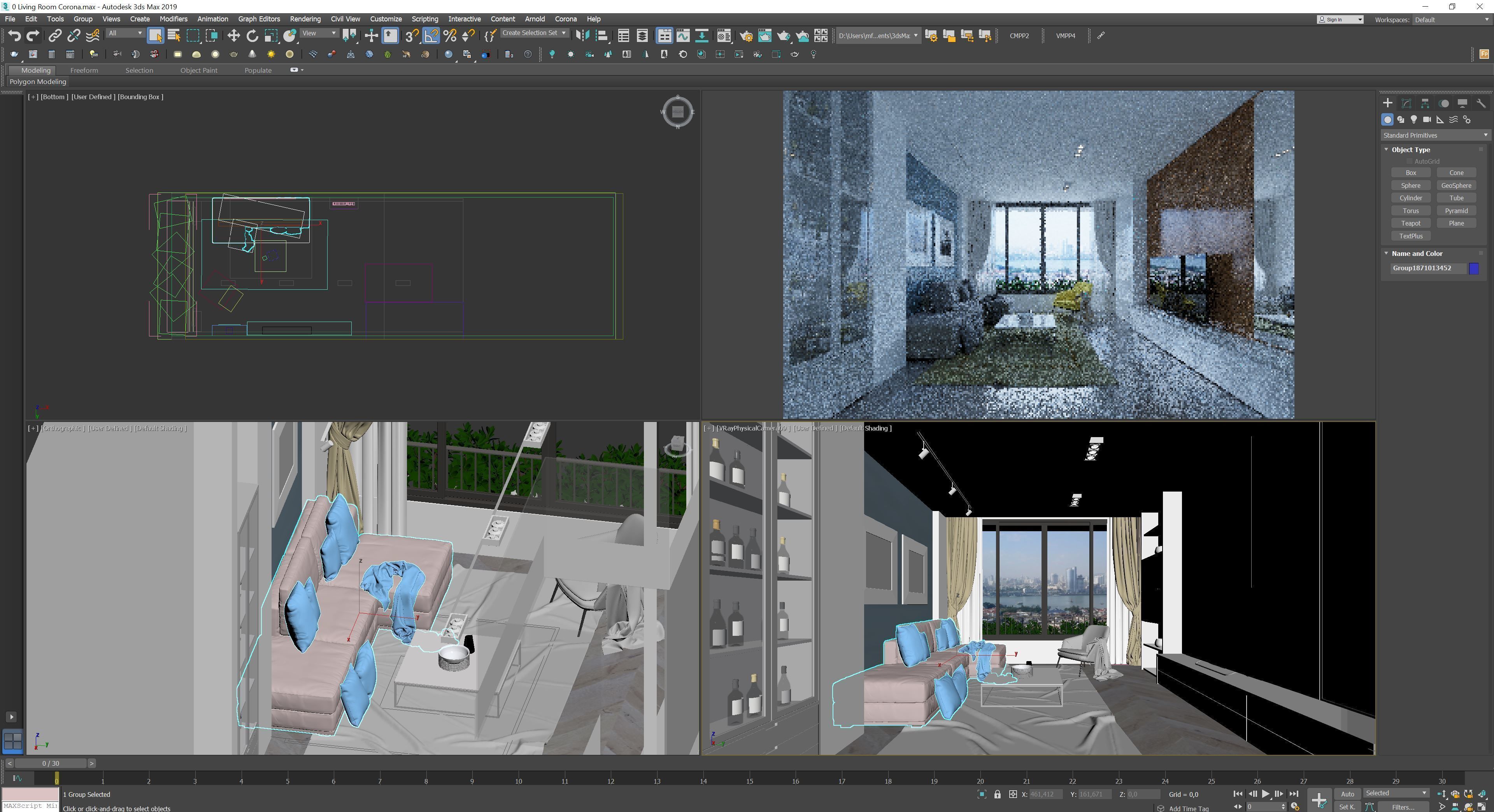
Task: Enable Auto Key mode
Action: coord(1347,794)
